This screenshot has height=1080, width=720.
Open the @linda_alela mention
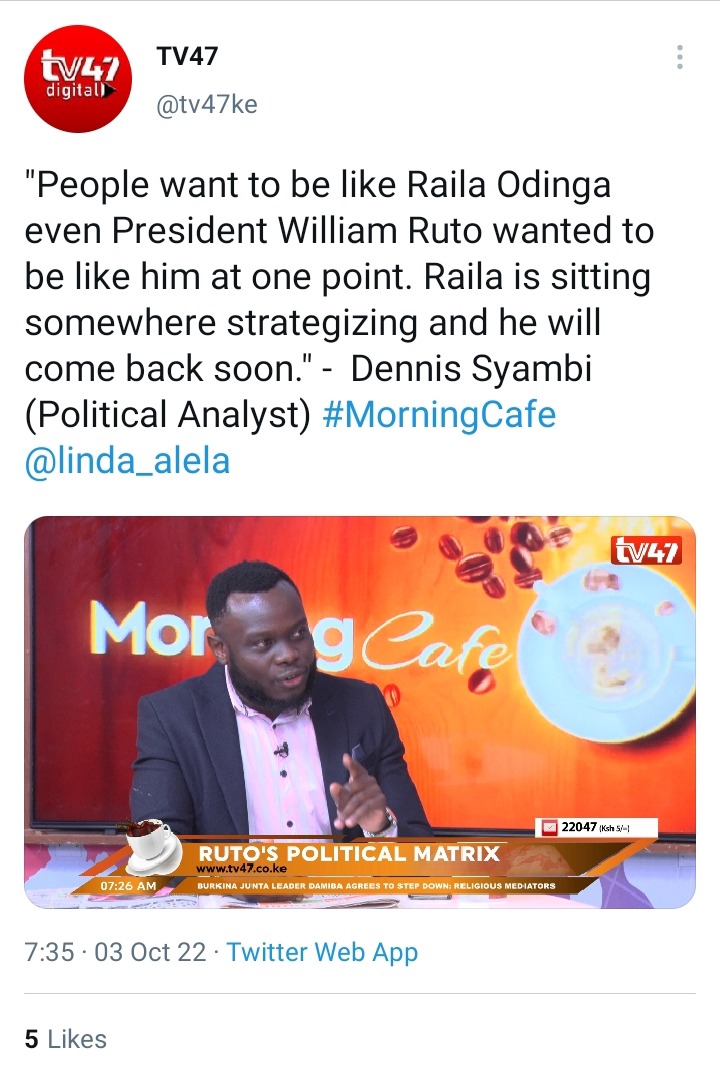pyautogui.click(x=127, y=461)
